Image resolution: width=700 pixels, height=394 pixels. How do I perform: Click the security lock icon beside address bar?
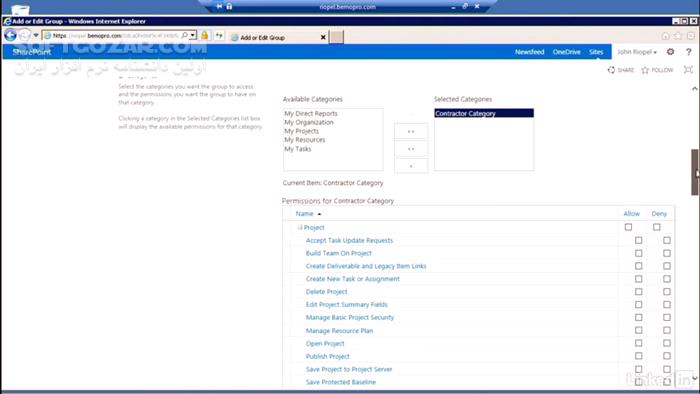click(205, 35)
